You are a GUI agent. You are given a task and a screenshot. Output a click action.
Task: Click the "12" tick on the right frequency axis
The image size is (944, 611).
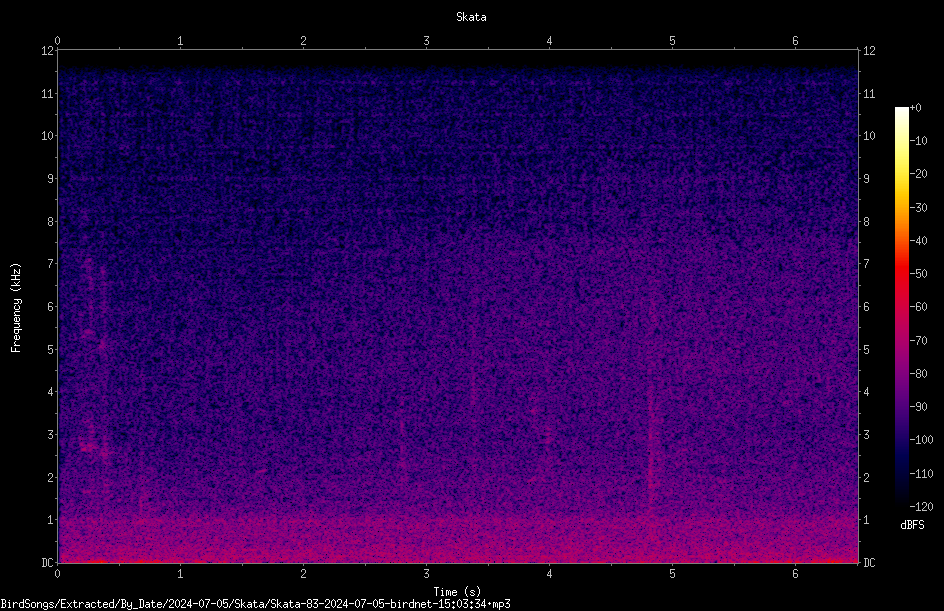869,51
